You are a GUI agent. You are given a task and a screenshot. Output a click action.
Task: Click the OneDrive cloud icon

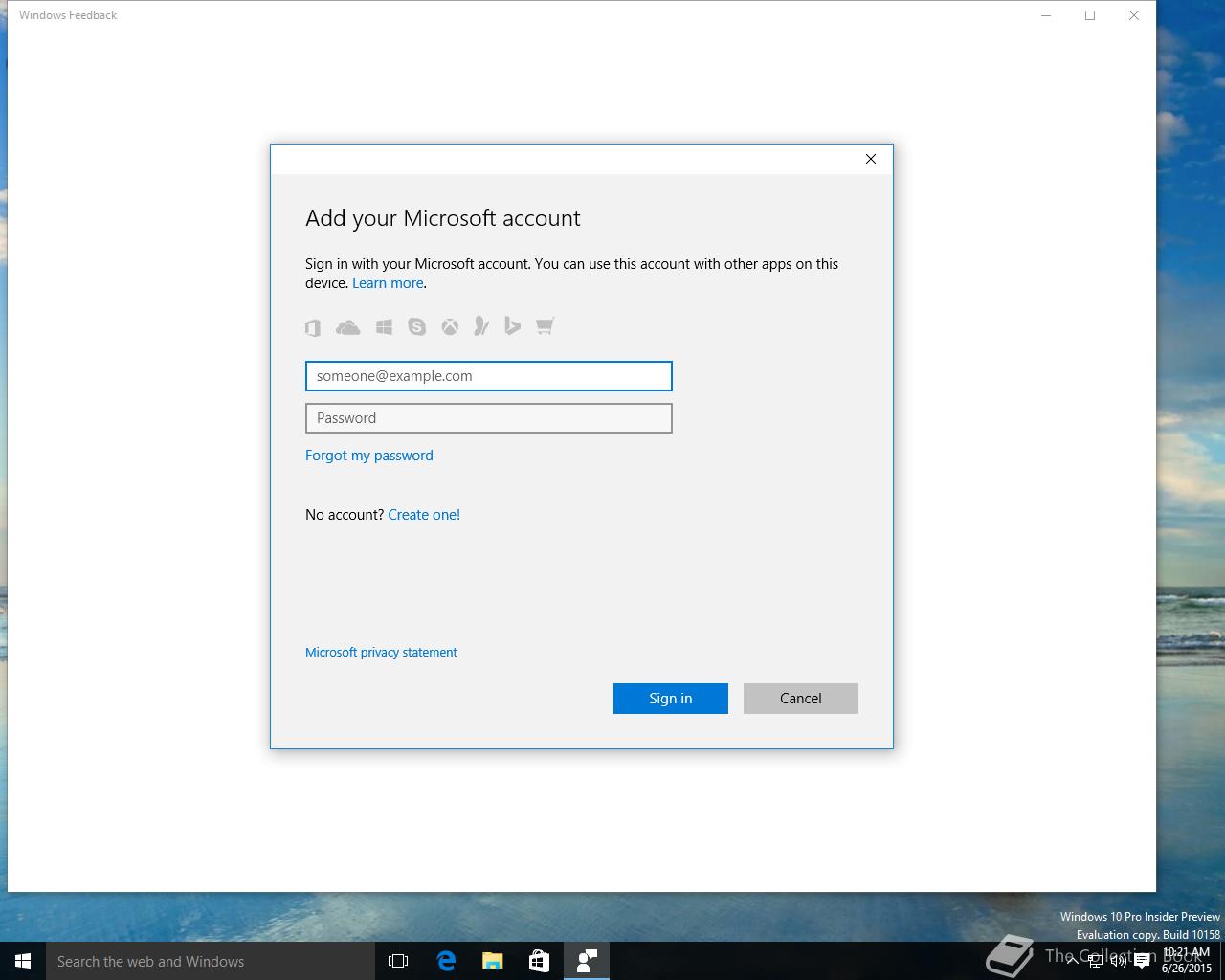[x=347, y=327]
